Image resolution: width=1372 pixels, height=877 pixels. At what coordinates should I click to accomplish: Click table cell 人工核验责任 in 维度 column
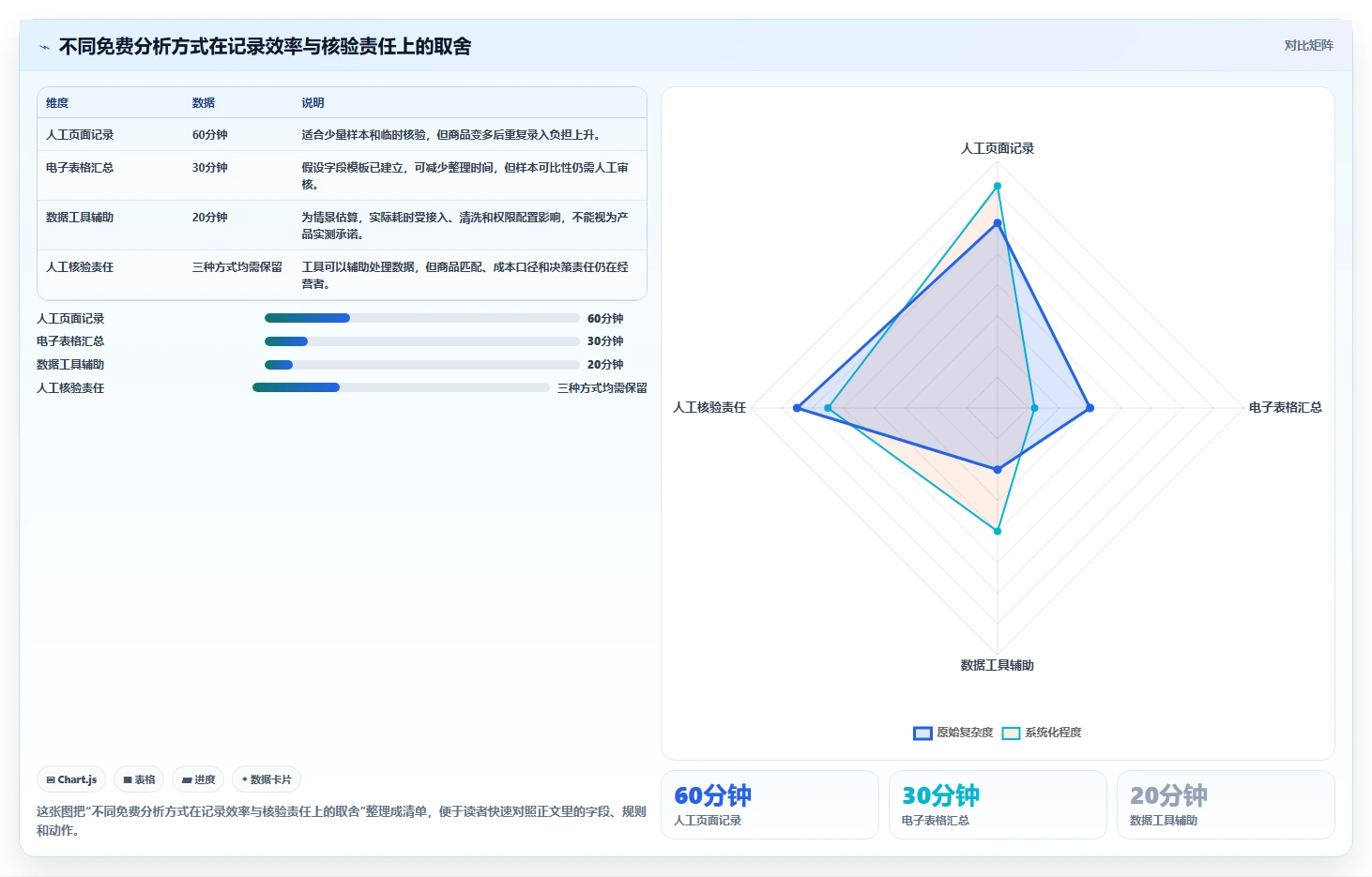point(80,267)
